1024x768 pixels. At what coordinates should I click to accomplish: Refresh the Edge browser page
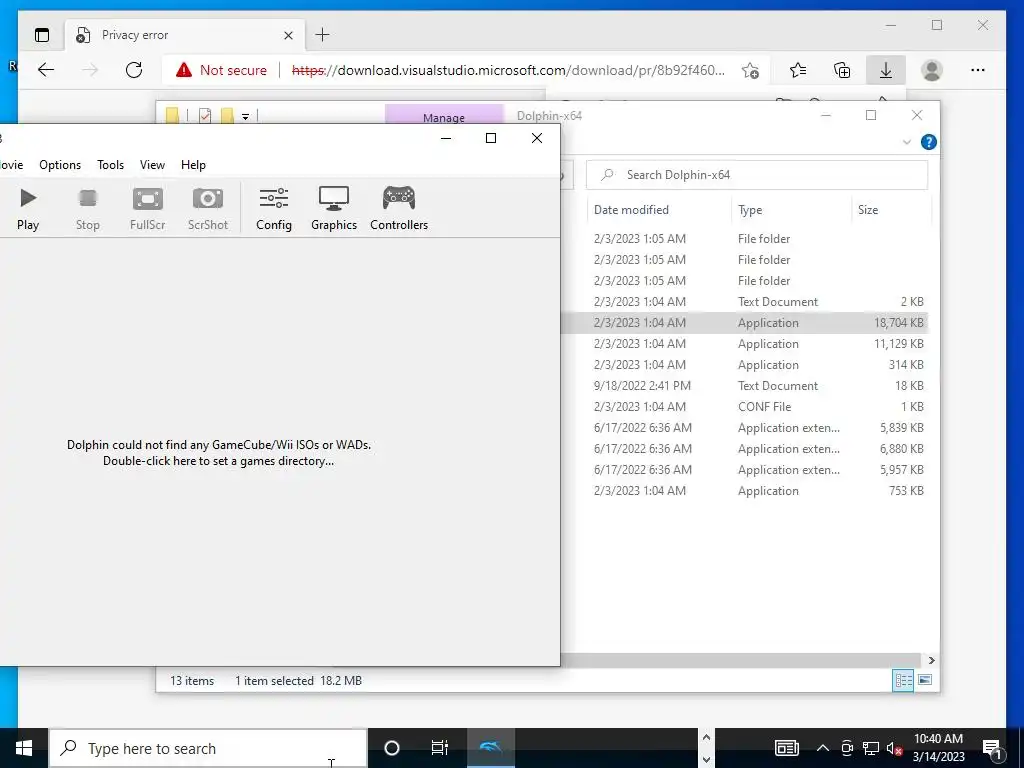[x=134, y=70]
